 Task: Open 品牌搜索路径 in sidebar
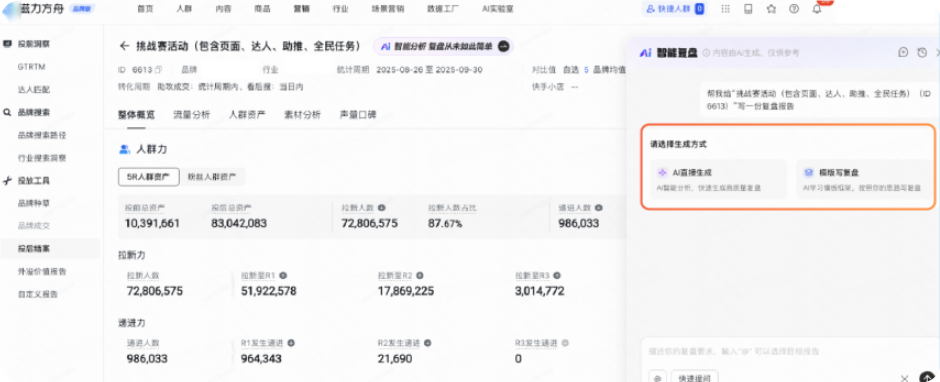tap(42, 135)
